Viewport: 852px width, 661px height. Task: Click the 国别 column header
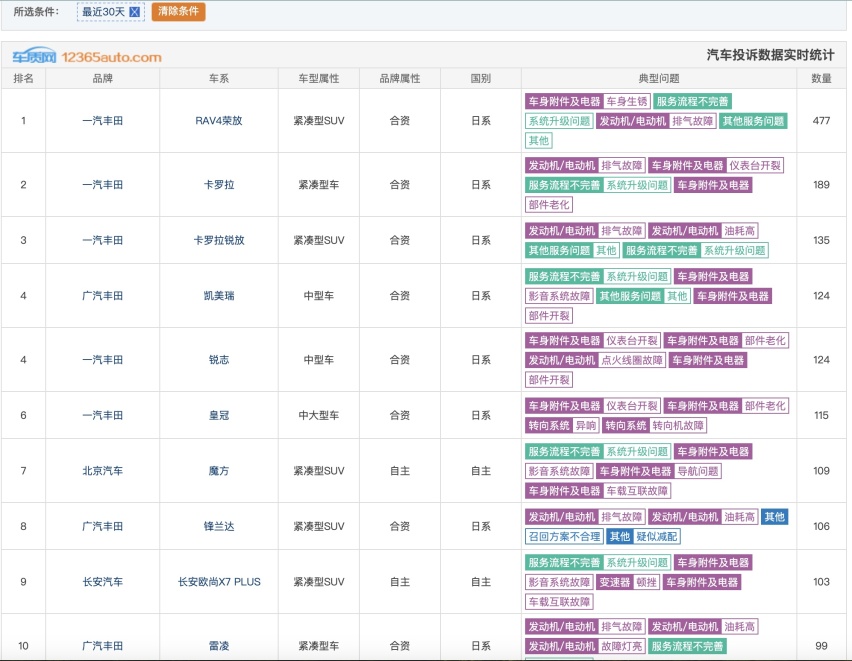[x=481, y=78]
